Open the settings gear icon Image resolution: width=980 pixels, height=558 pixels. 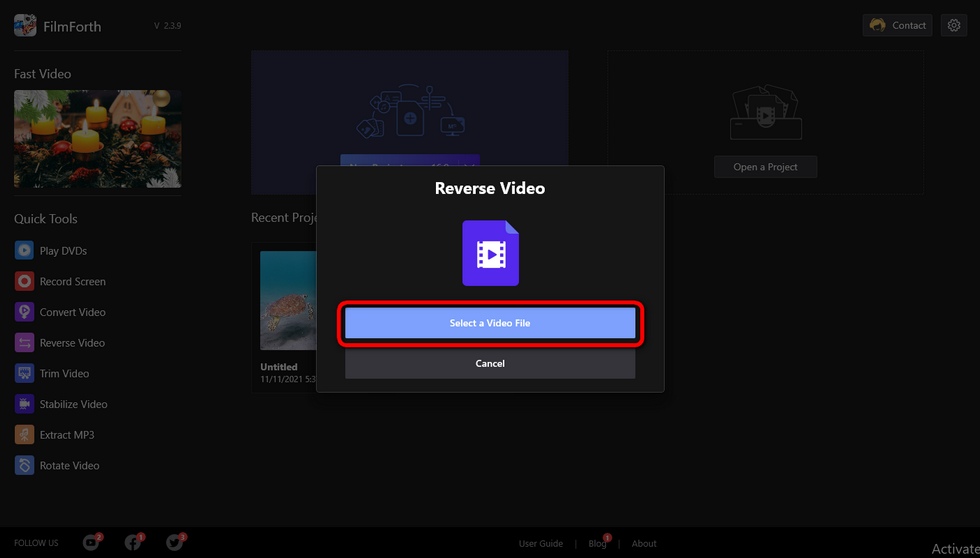click(954, 26)
